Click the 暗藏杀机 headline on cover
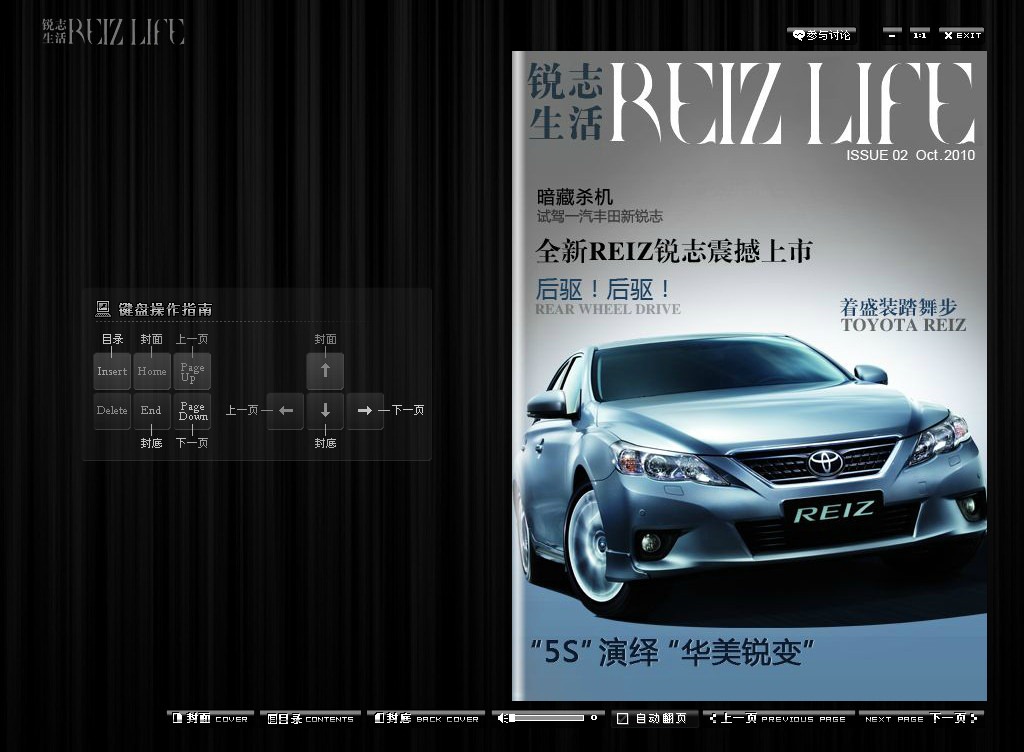 coord(575,196)
